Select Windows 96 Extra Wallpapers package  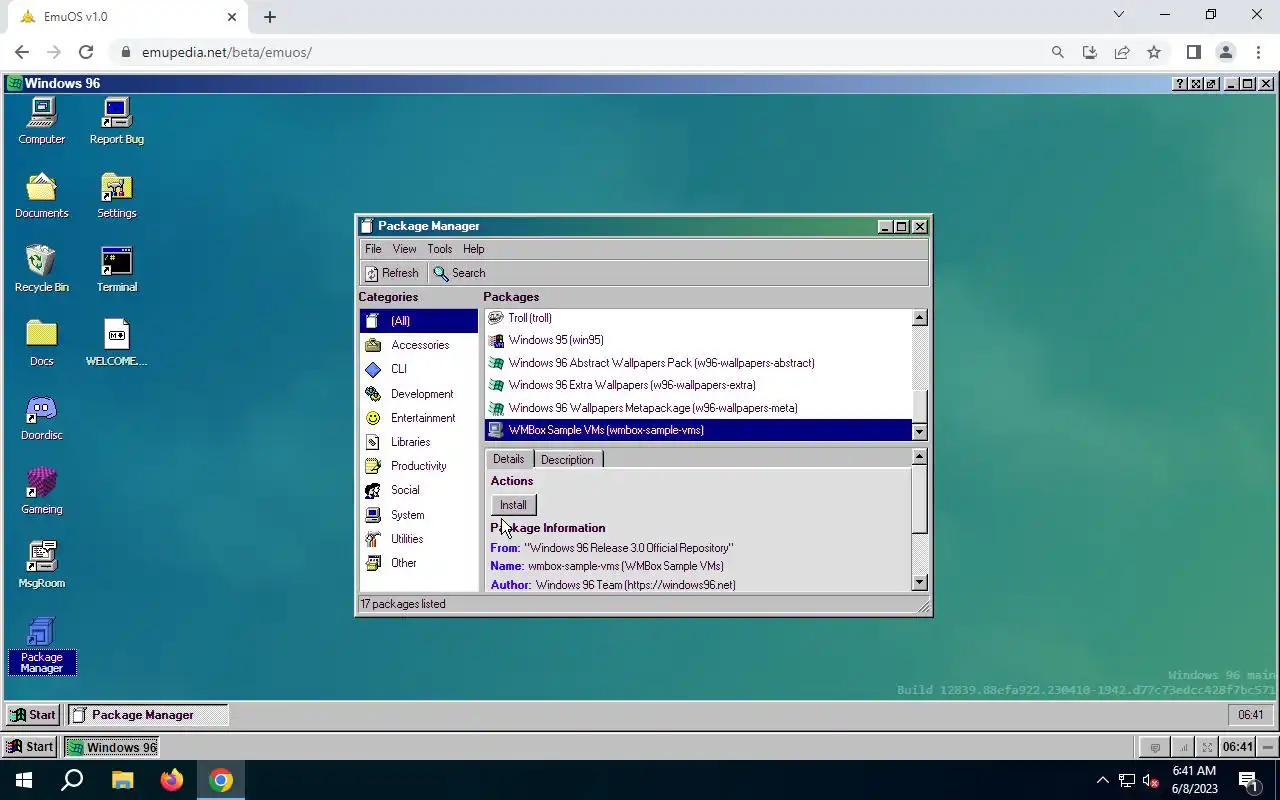(698, 385)
